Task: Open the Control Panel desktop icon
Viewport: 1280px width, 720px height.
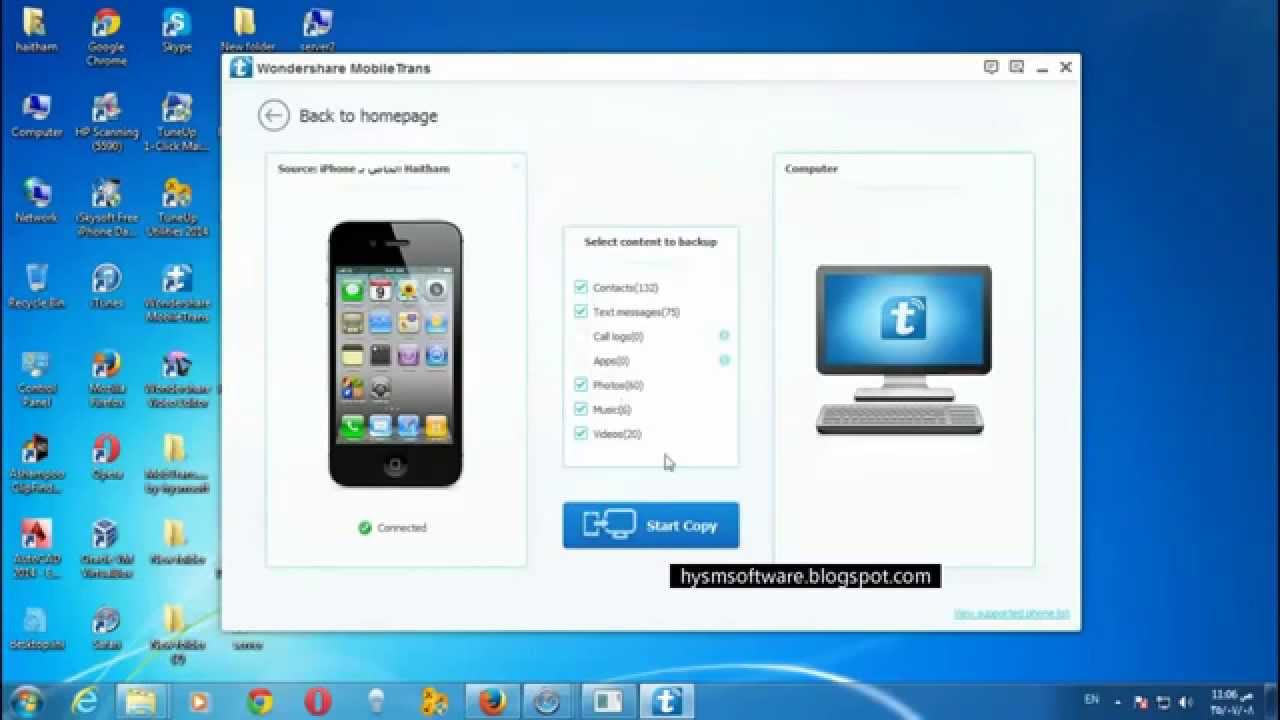Action: (x=36, y=380)
